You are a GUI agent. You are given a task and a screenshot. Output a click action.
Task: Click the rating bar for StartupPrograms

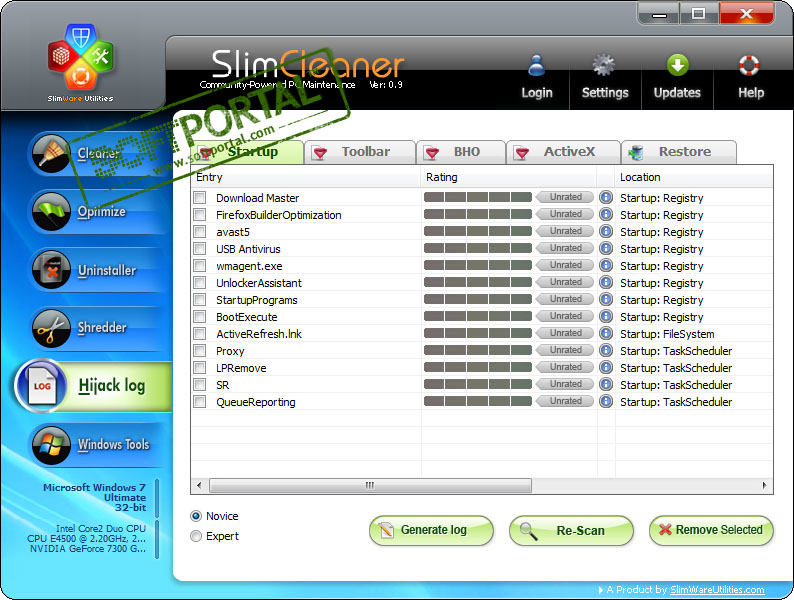click(478, 299)
